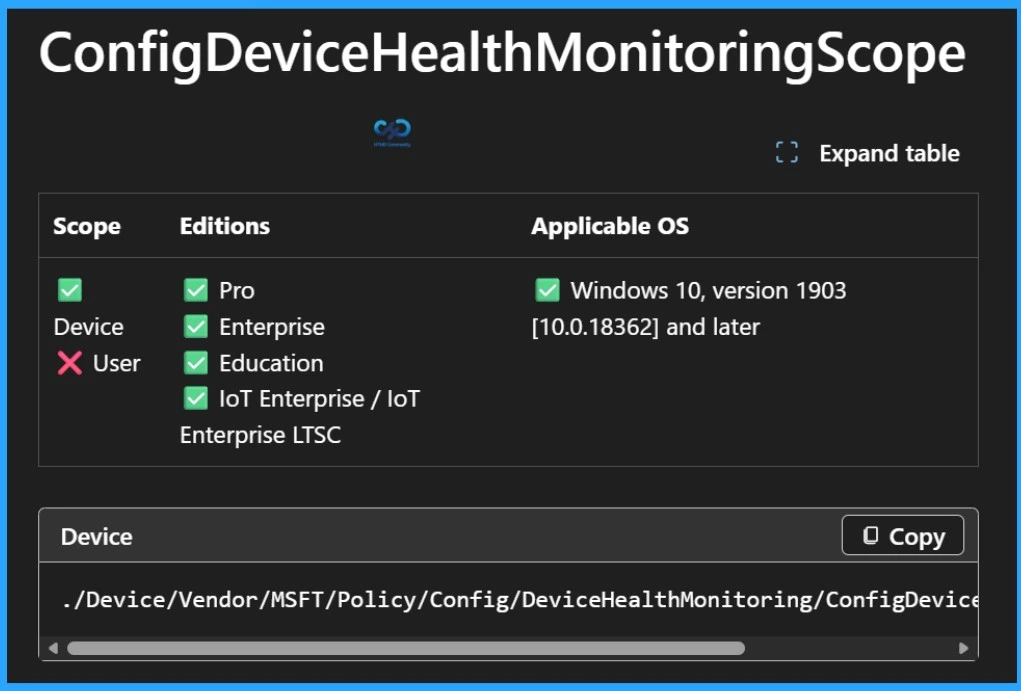Click the 'Enterprise' edition text
Screen dimensions: 1021x691
[272, 327]
